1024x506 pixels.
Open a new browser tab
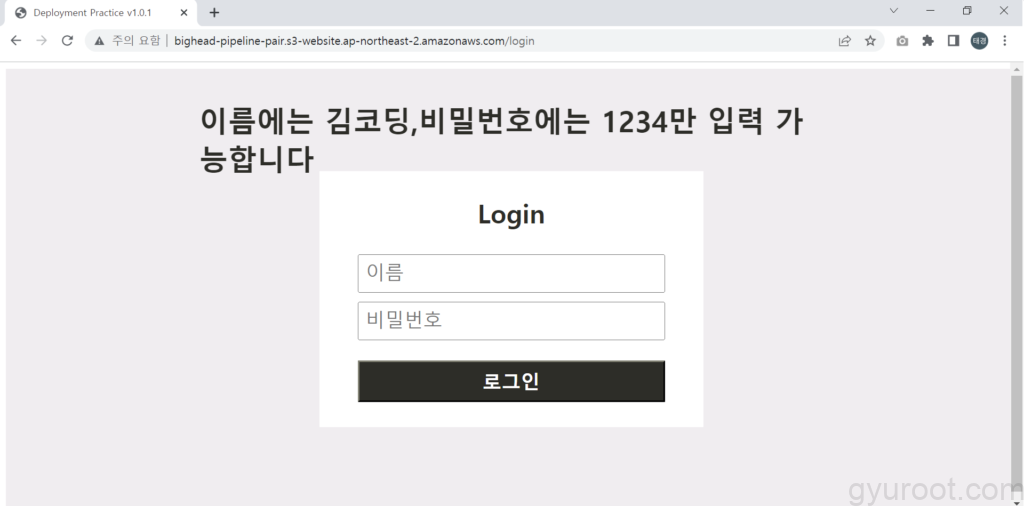pos(214,13)
